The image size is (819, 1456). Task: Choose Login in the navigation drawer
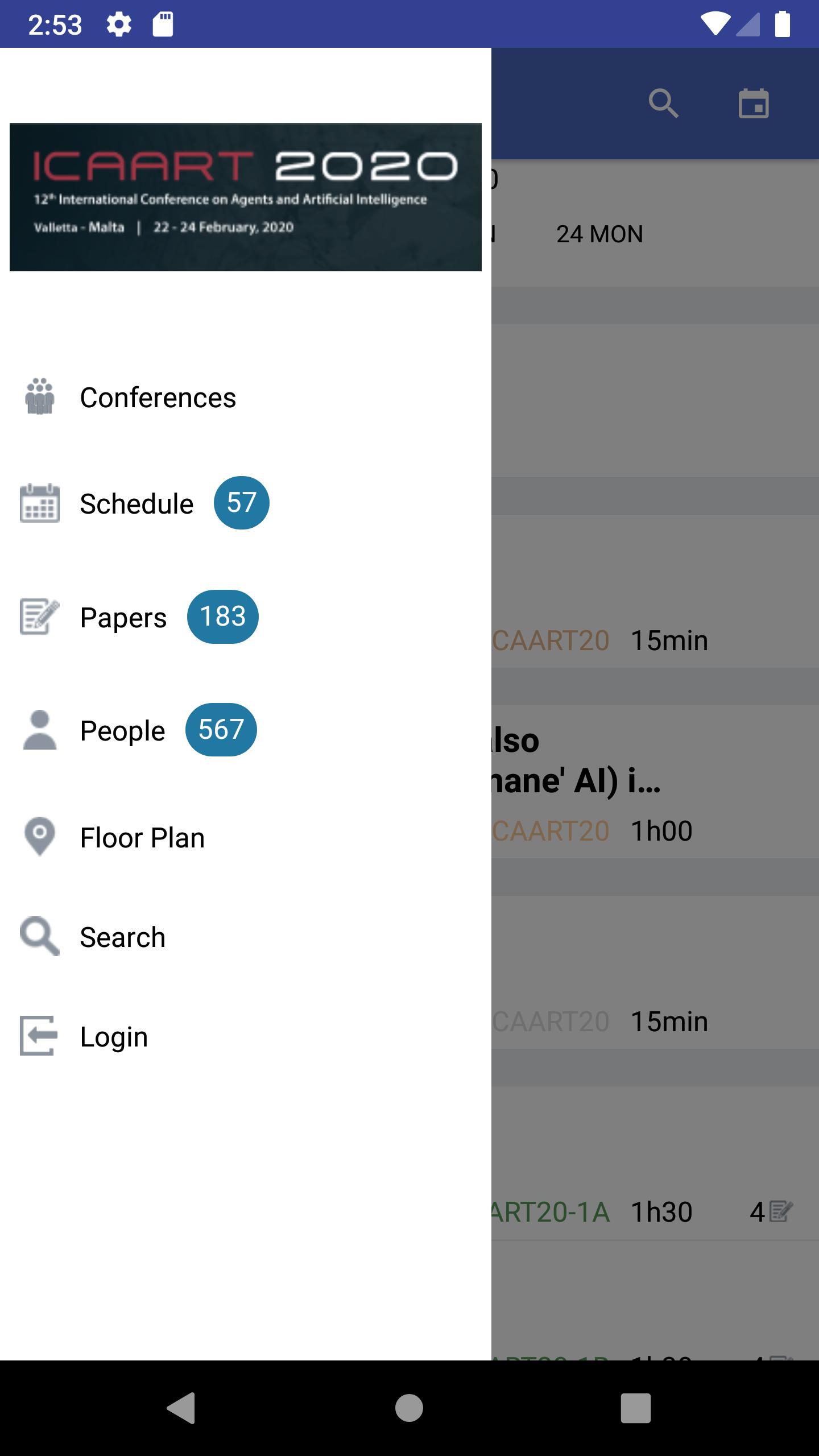246,1036
